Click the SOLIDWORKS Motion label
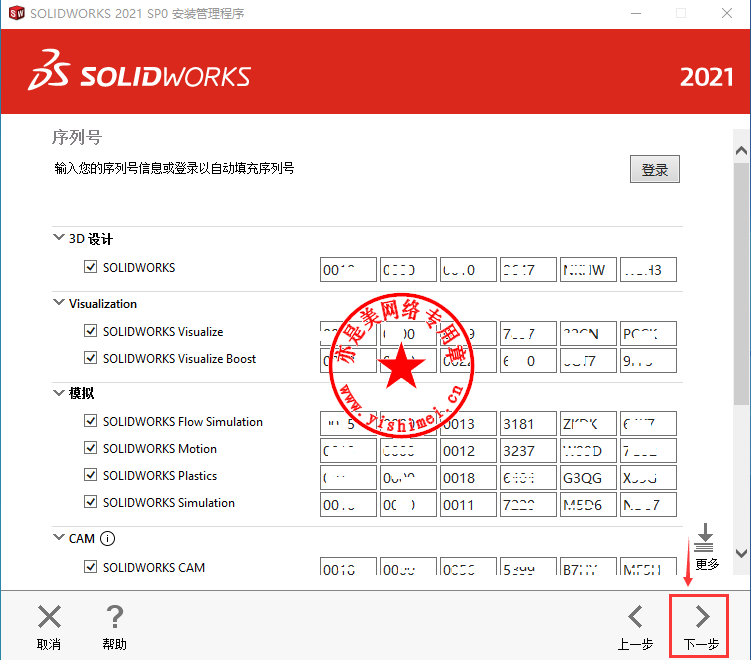751x660 pixels. point(160,448)
